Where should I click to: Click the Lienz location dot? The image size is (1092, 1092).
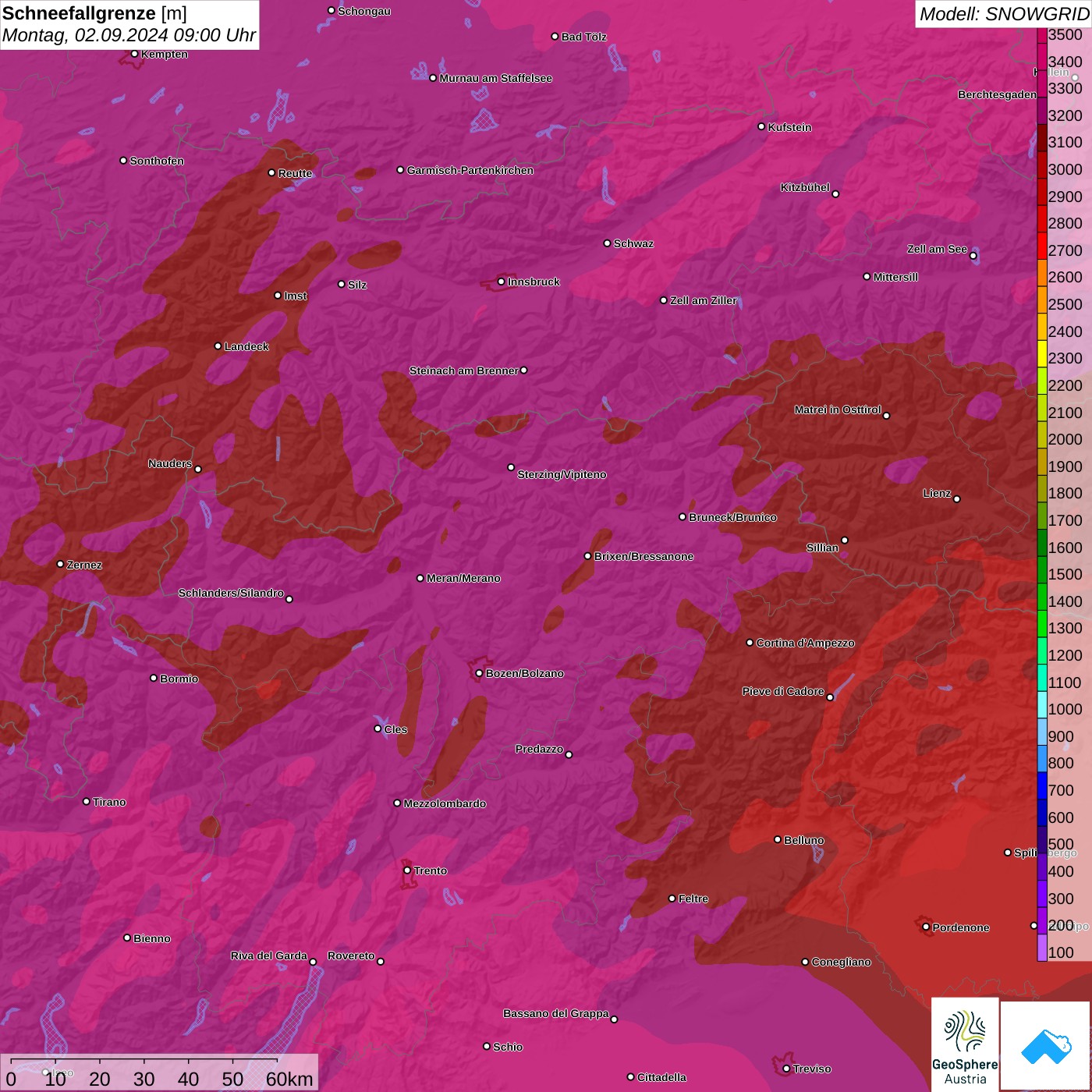point(957,499)
